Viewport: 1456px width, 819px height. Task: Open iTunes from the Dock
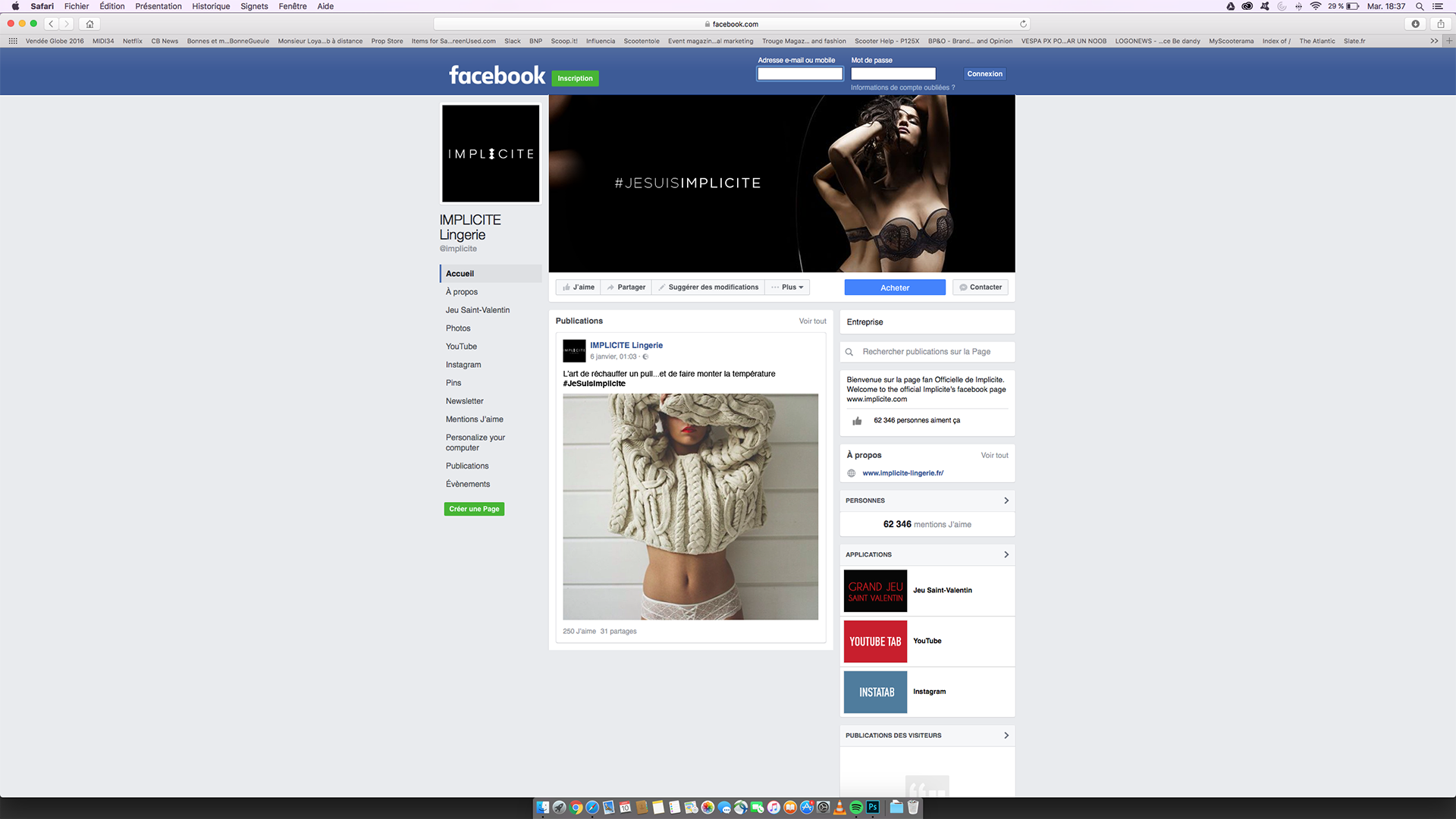tap(773, 807)
